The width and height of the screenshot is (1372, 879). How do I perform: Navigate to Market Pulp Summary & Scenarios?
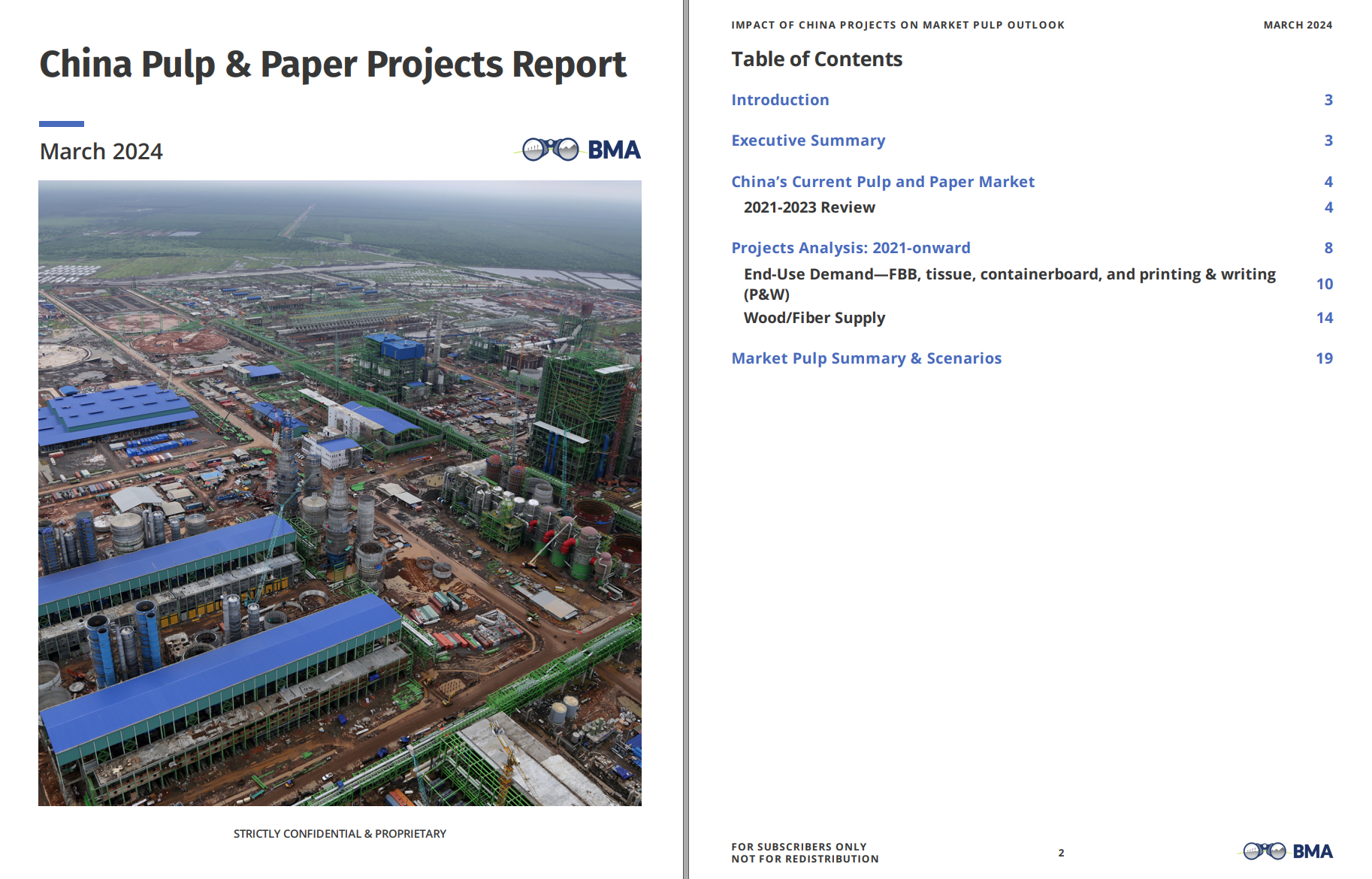pyautogui.click(x=866, y=358)
